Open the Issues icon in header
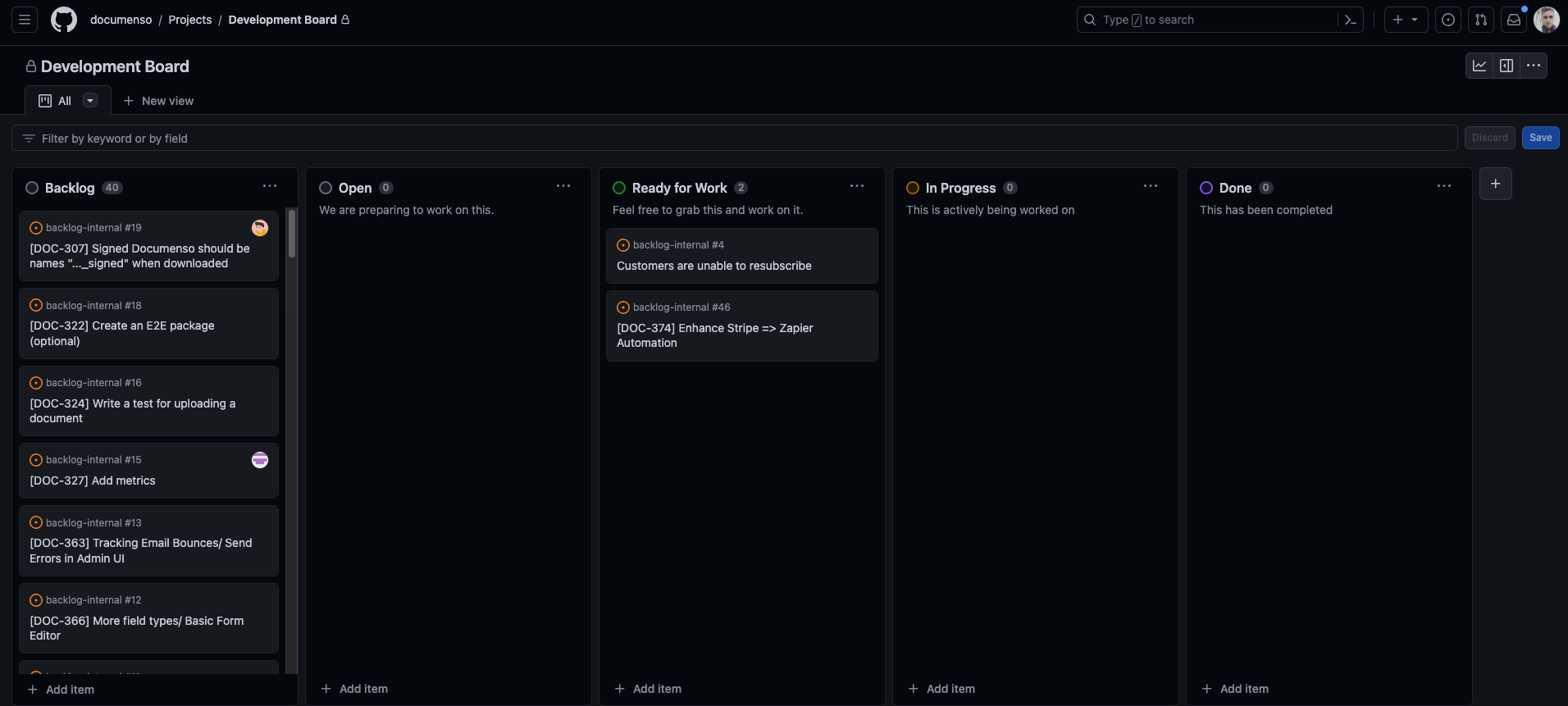This screenshot has width=1568, height=706. point(1448,20)
